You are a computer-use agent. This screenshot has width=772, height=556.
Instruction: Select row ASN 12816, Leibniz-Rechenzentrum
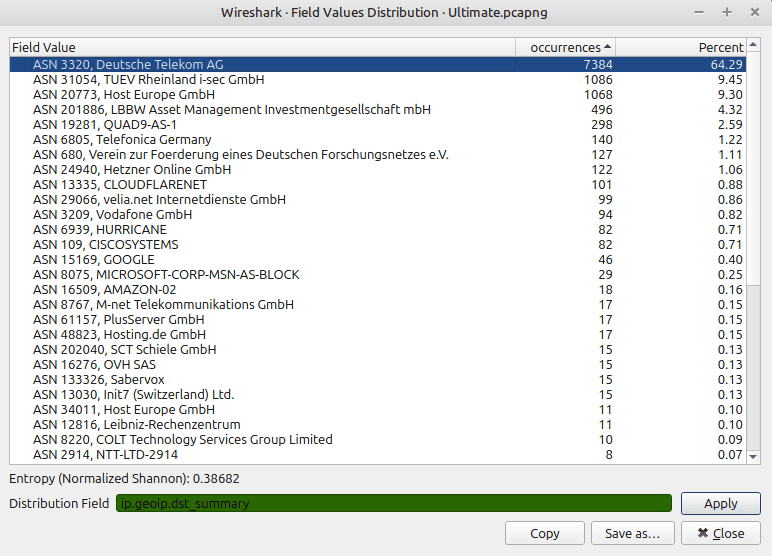[x=378, y=425]
